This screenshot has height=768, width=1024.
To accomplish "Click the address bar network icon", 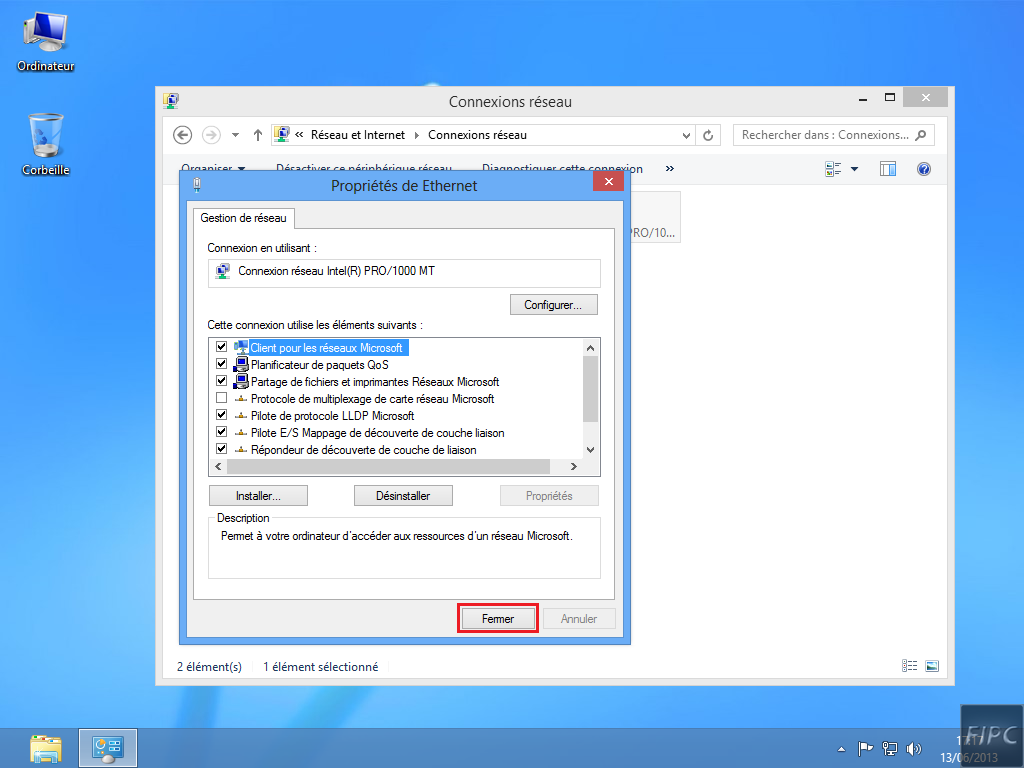I will click(281, 134).
